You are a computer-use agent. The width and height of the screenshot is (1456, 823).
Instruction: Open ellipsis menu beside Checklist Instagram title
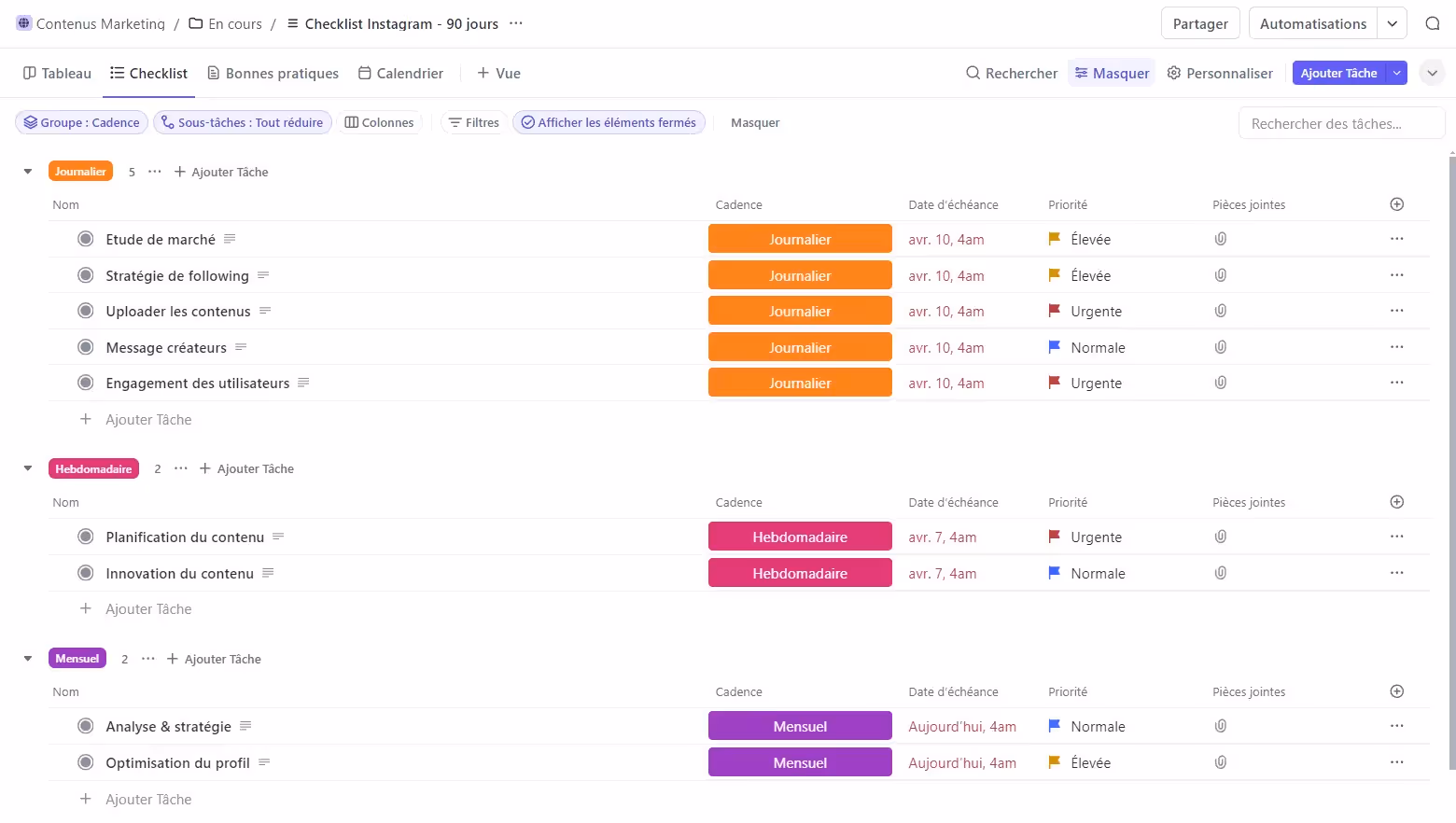(516, 23)
